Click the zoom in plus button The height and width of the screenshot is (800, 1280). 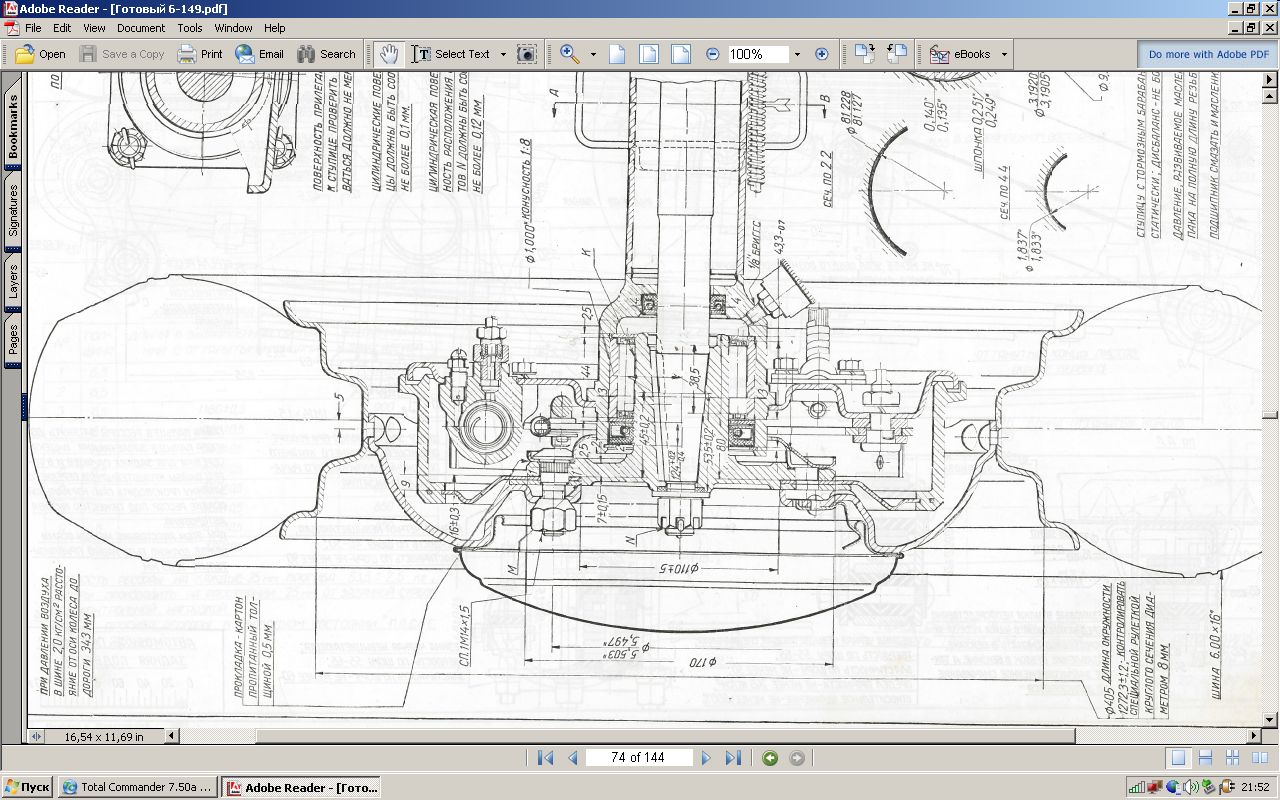pos(822,54)
